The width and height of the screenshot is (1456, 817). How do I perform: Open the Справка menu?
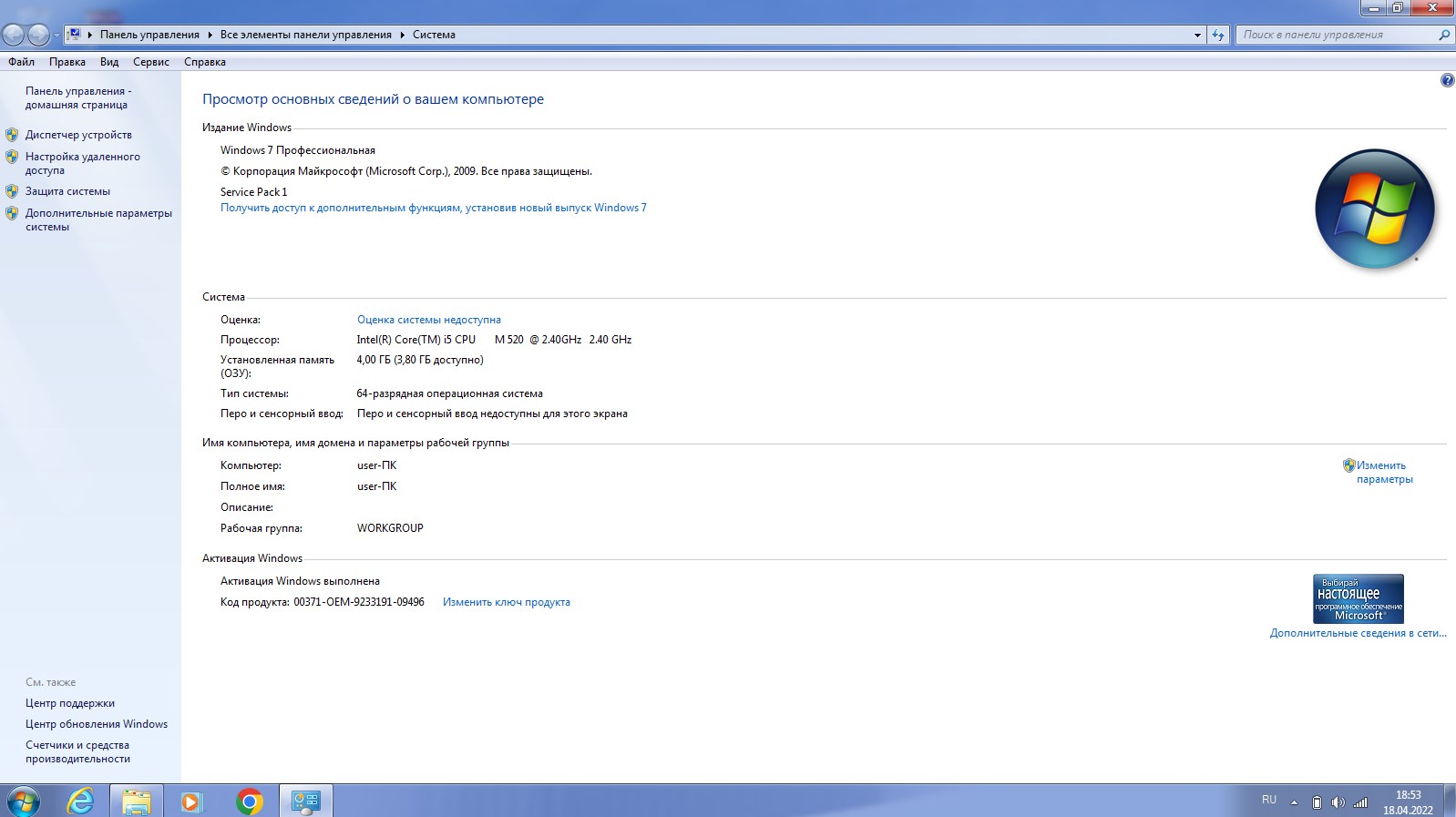point(205,62)
